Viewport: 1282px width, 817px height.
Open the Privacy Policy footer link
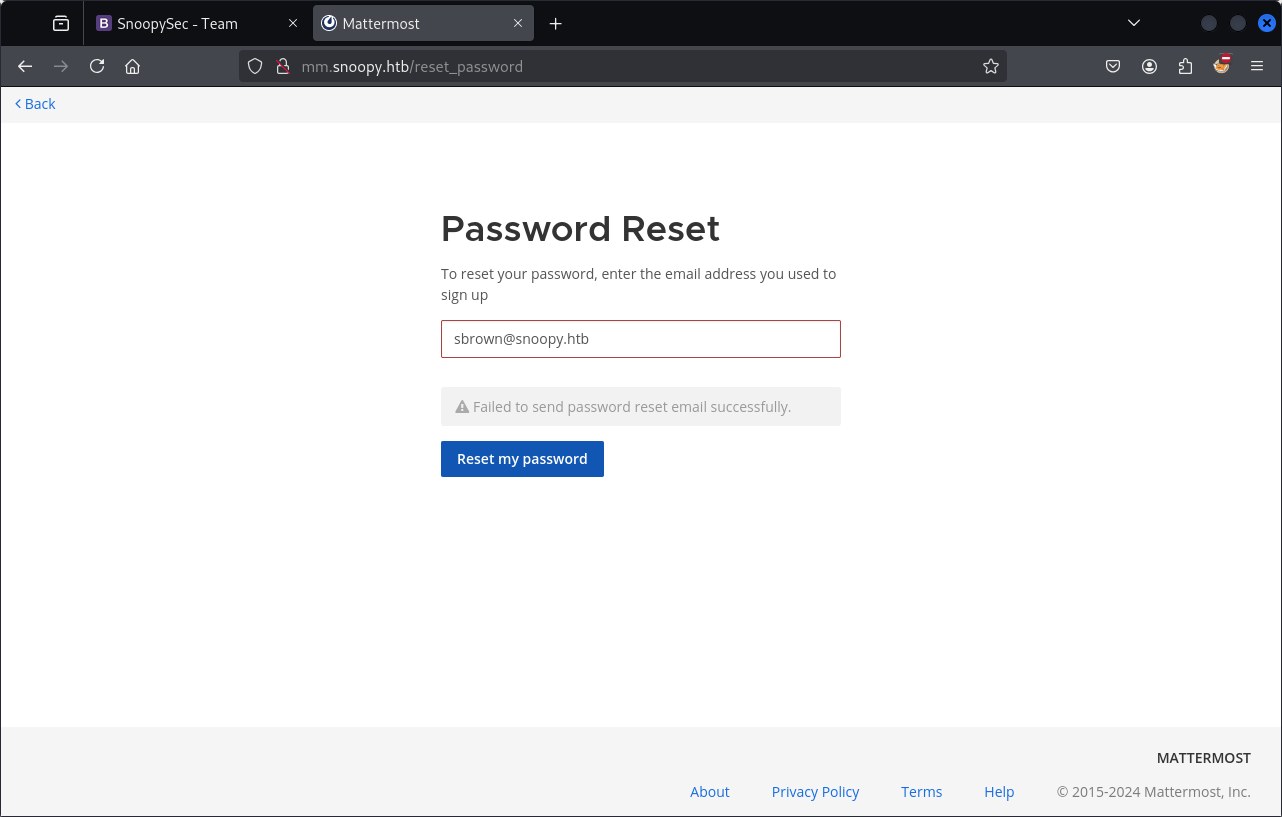(x=815, y=792)
